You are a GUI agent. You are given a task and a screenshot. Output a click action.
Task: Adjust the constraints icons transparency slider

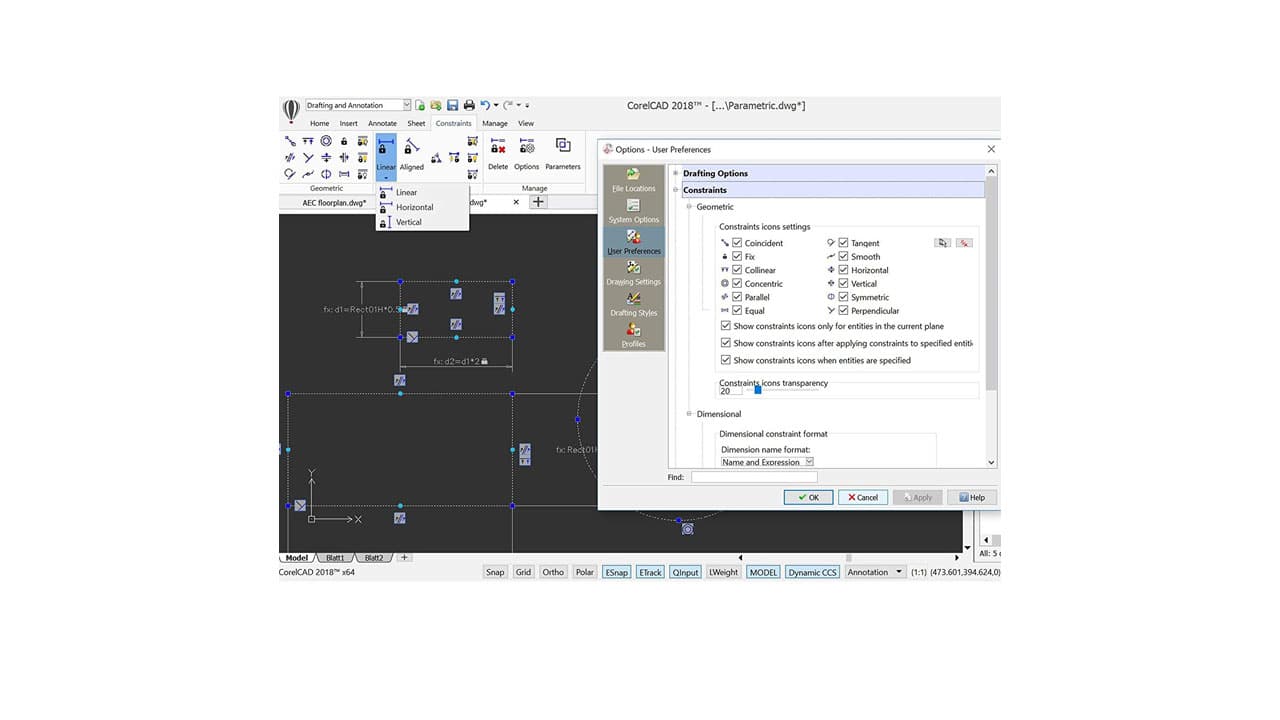point(757,390)
